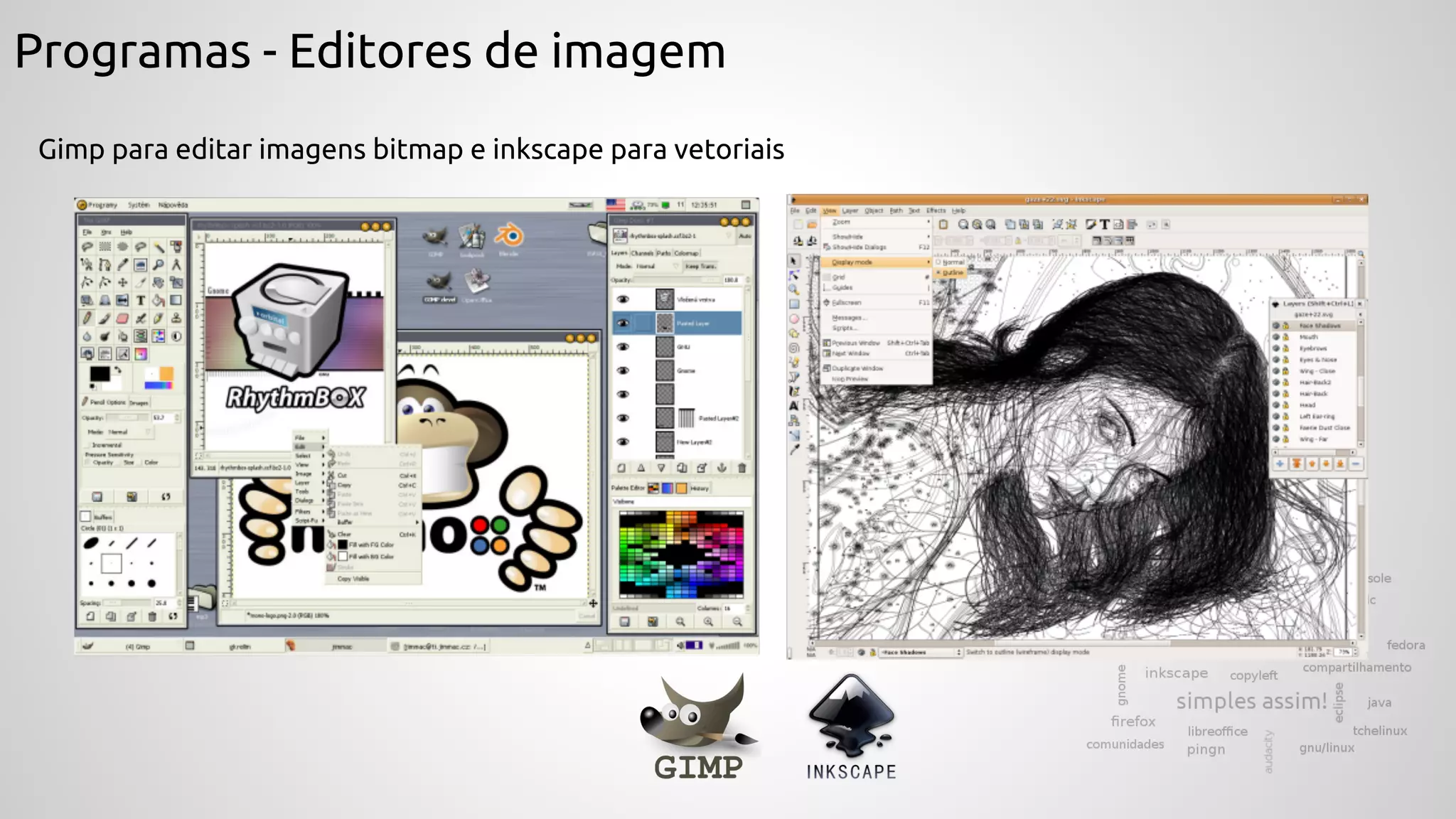The width and height of the screenshot is (1456, 819).
Task: Open the Colormap tab in GIMP dialog
Action: (x=686, y=253)
